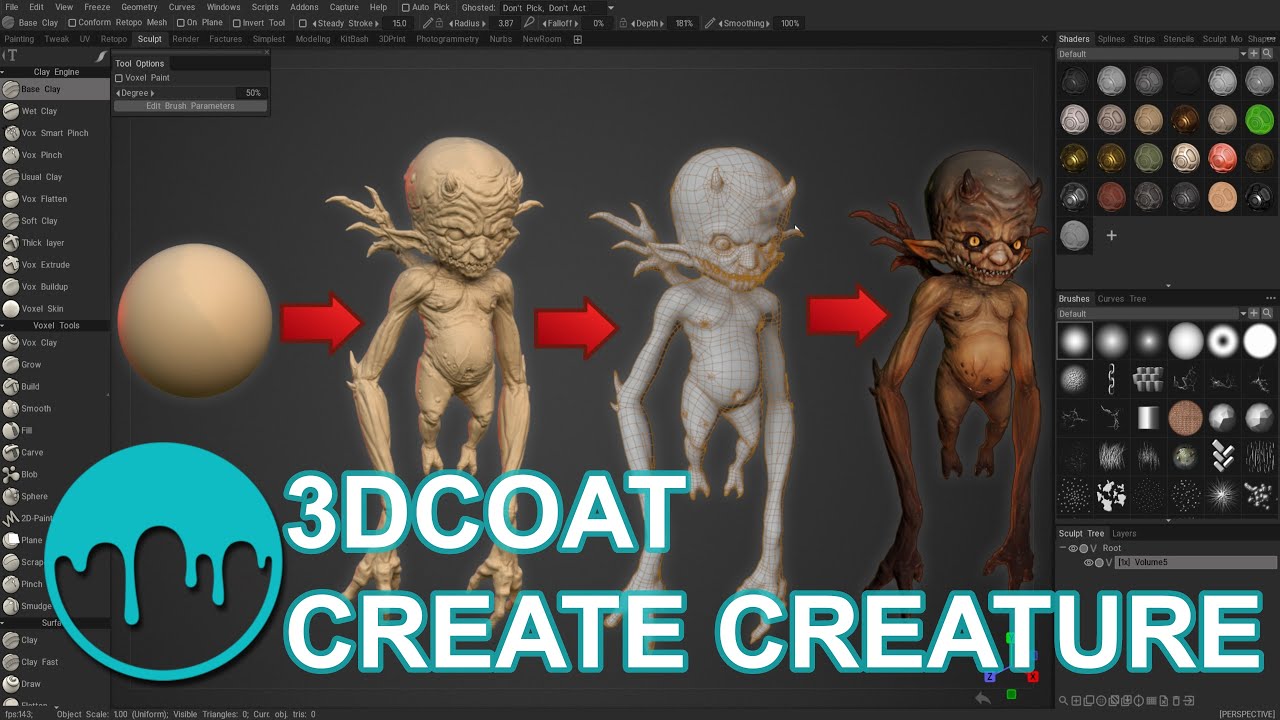Activate the Grow voxel tool

tap(55, 365)
